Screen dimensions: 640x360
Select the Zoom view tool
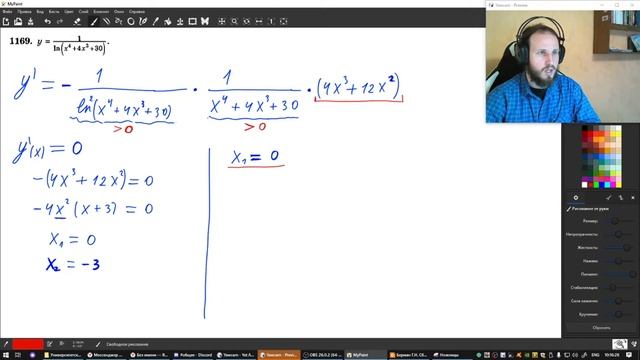[x=234, y=21]
